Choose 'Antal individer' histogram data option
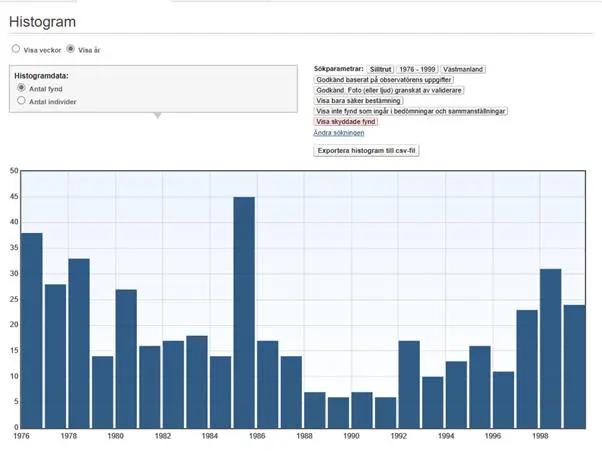The image size is (602, 451). point(22,101)
